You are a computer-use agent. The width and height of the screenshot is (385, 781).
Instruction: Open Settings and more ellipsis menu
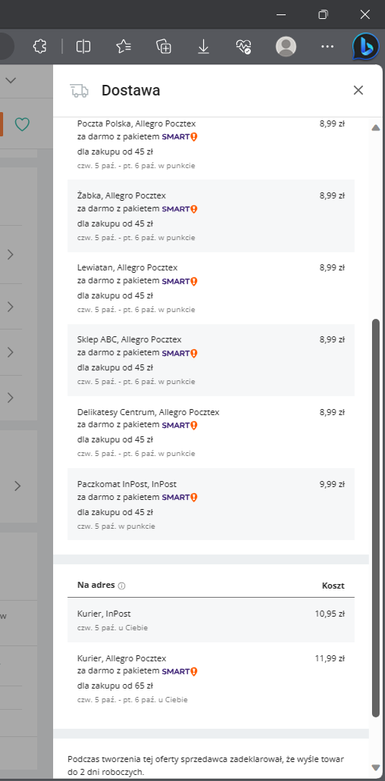[327, 47]
